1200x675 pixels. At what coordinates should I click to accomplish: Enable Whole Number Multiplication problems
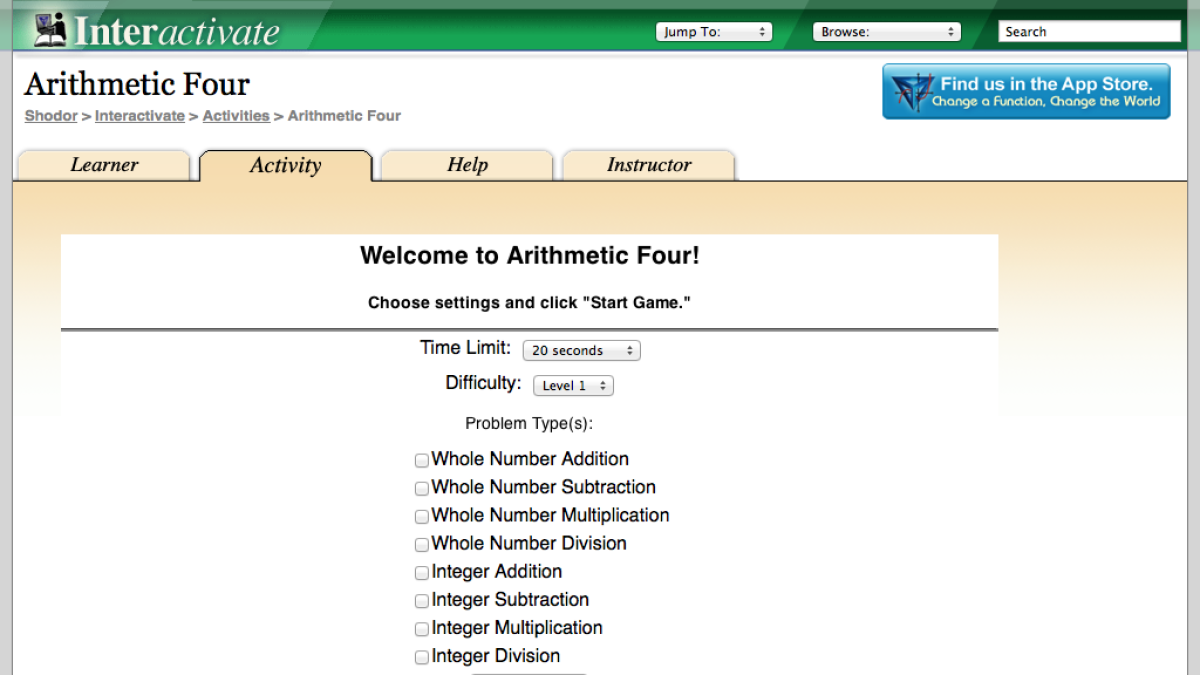click(422, 516)
